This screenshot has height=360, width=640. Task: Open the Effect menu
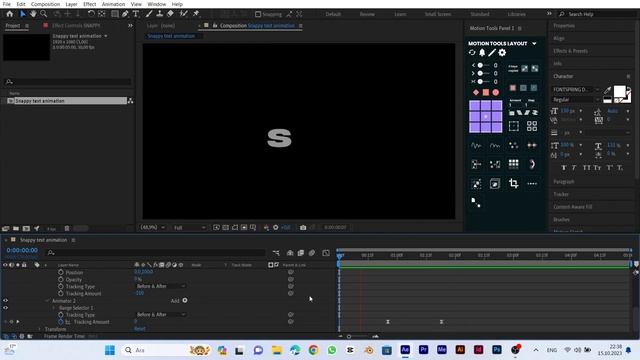(x=90, y=4)
